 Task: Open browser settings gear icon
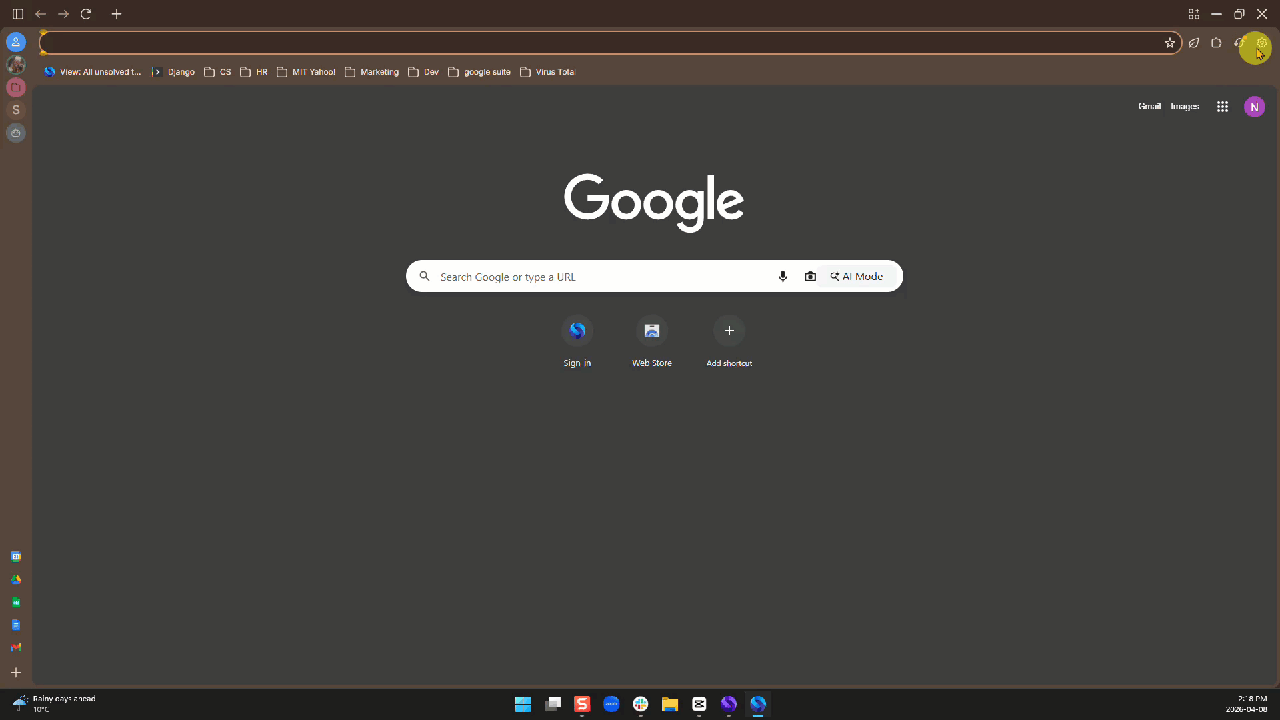pos(1262,43)
